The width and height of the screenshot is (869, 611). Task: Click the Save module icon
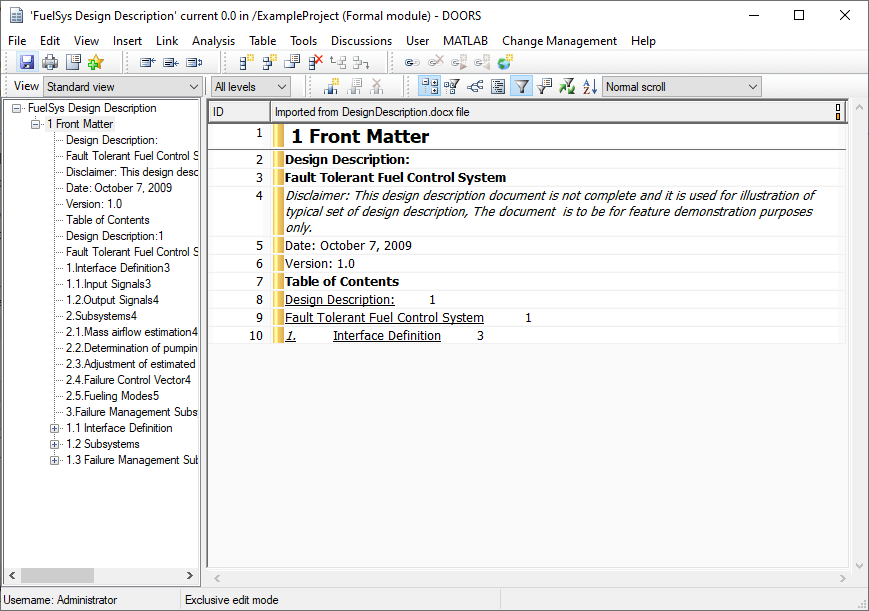[27, 62]
